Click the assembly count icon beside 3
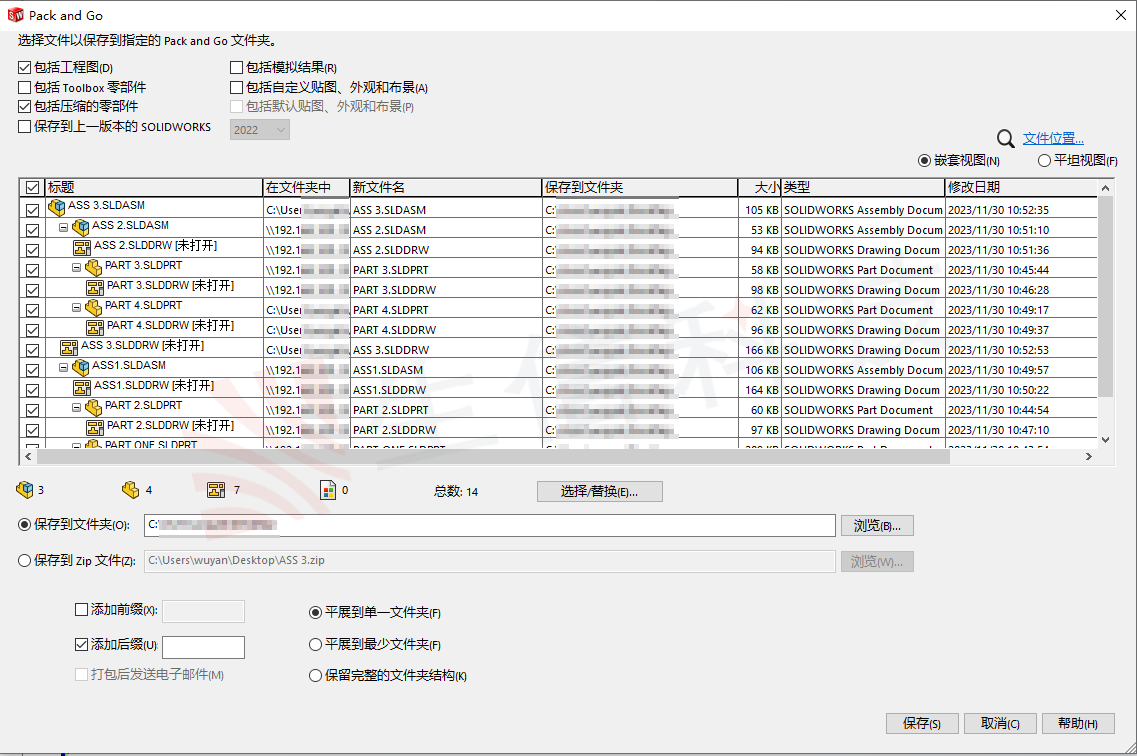Screen dimensions: 1137x756 point(25,490)
